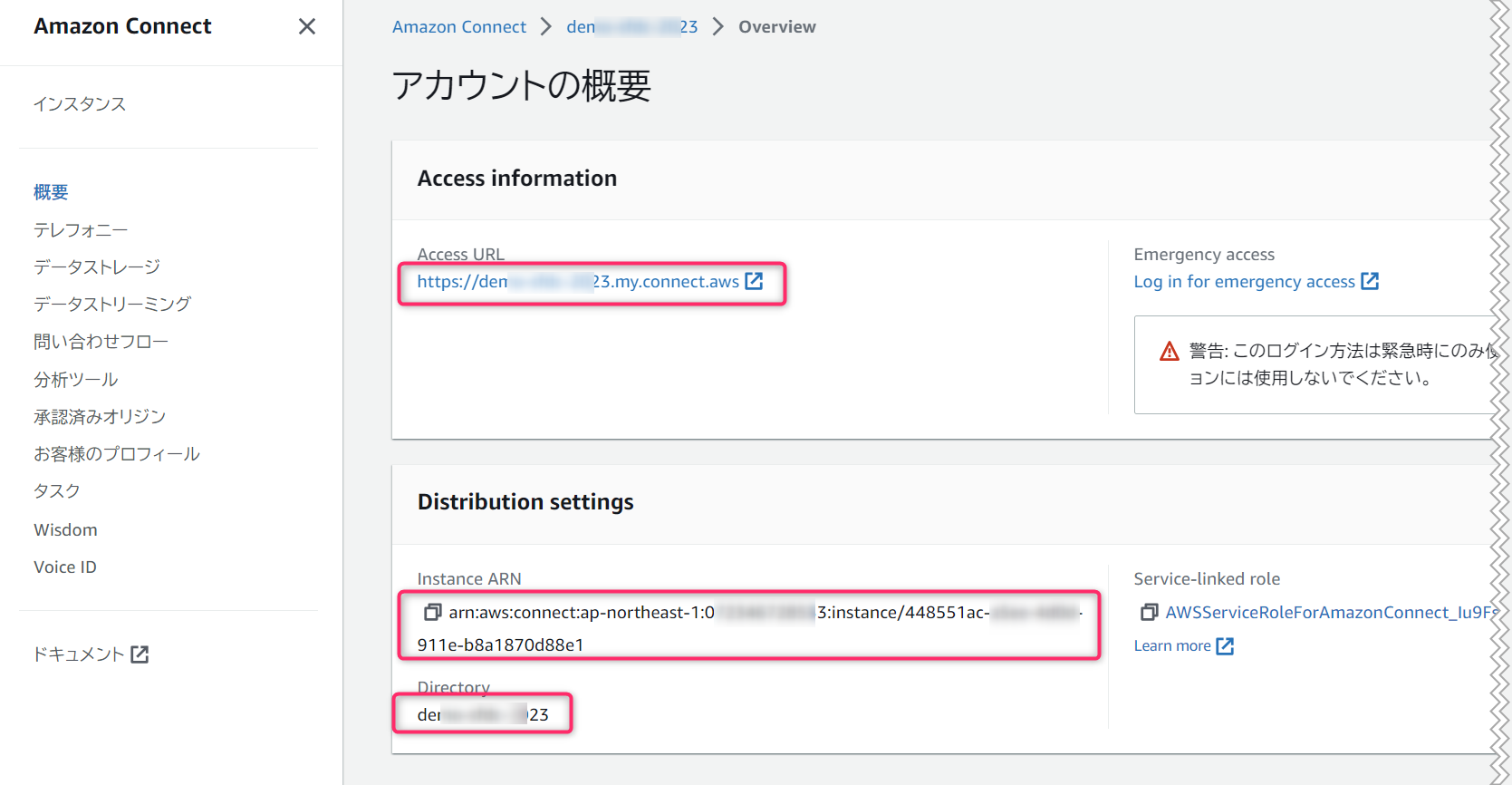This screenshot has width=1512, height=785.
Task: Click the Instance ARN text
Action: [750, 628]
